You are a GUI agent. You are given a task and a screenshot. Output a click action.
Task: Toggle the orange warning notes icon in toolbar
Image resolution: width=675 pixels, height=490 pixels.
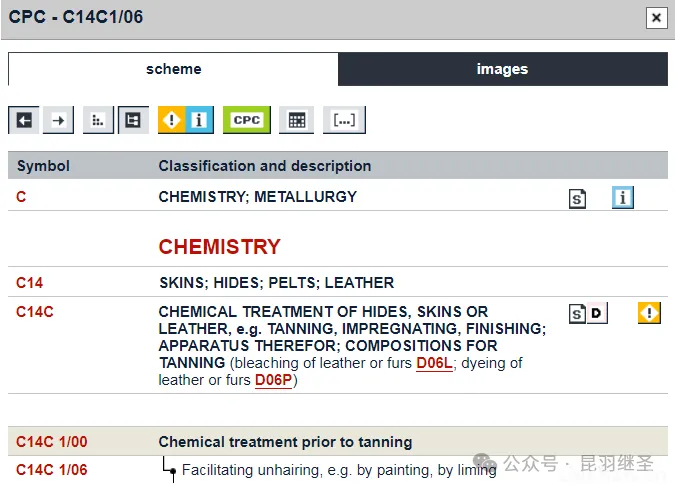pyautogui.click(x=172, y=120)
